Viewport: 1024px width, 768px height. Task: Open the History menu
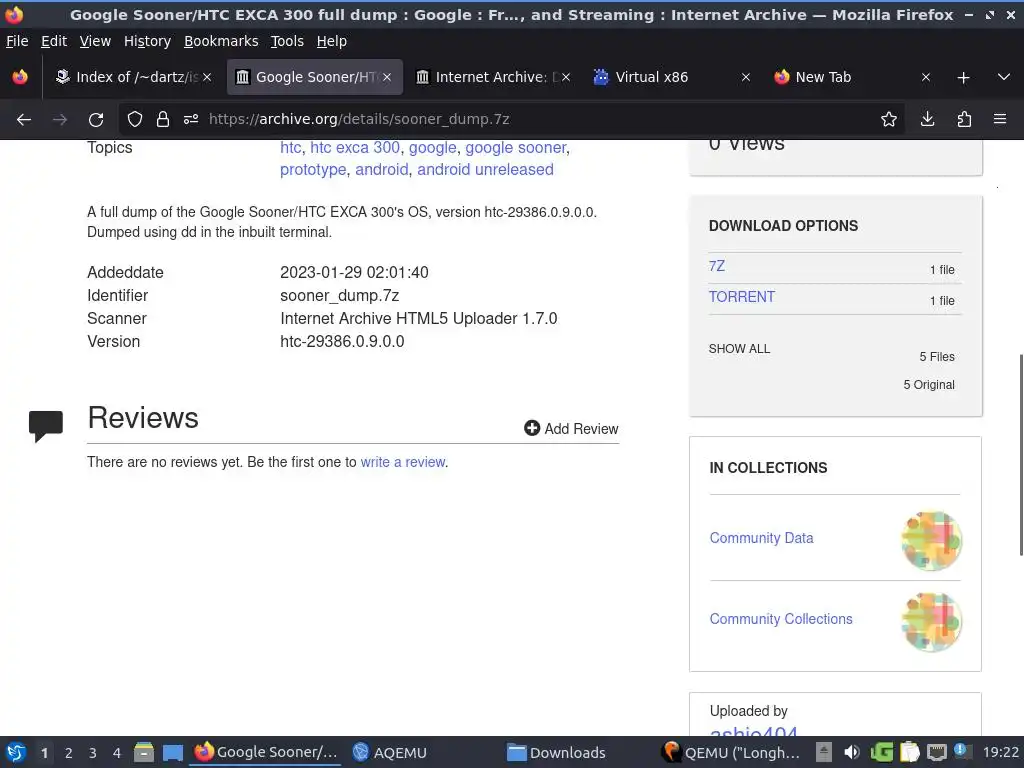tap(147, 41)
